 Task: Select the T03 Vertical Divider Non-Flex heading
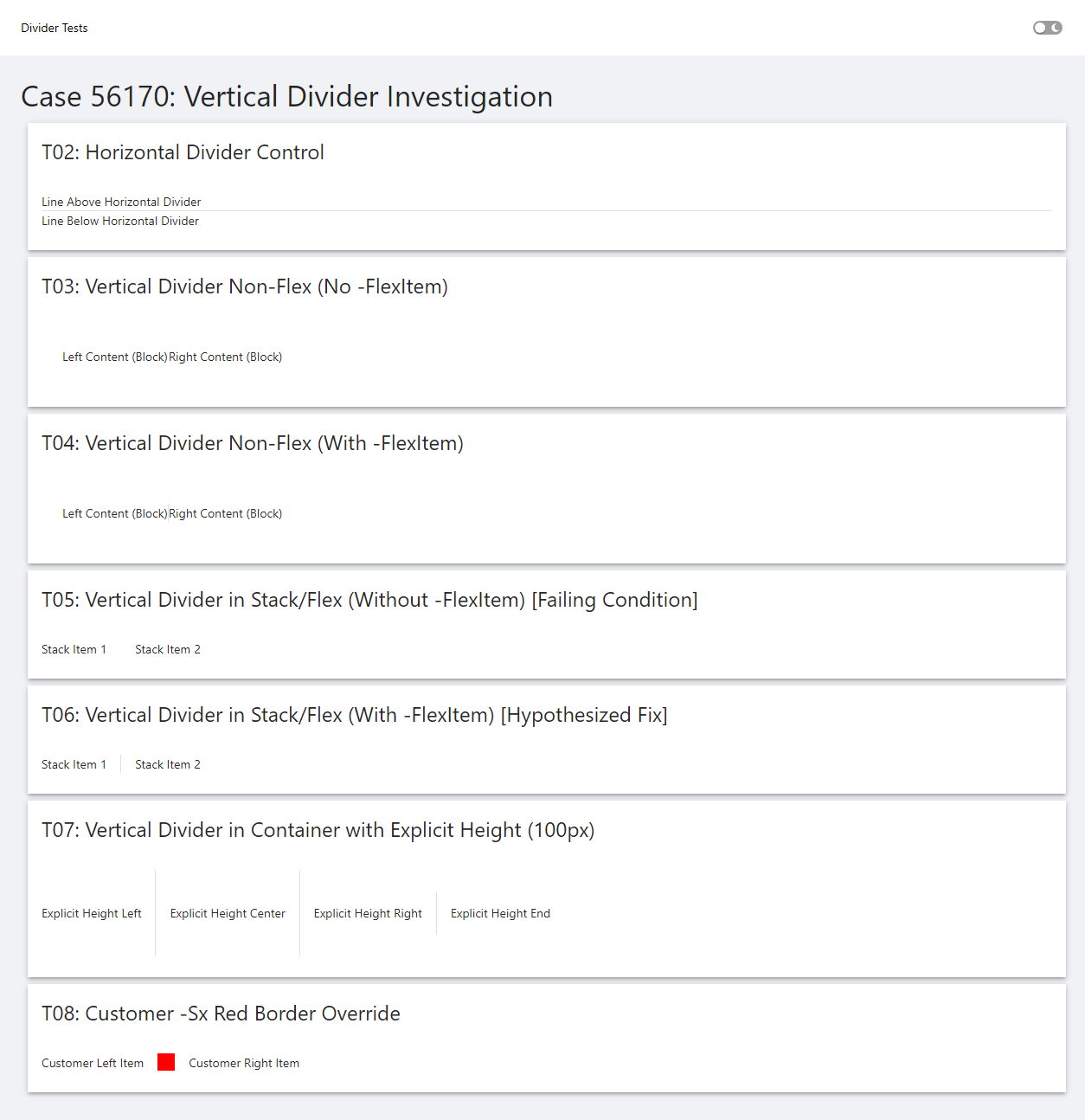(245, 286)
